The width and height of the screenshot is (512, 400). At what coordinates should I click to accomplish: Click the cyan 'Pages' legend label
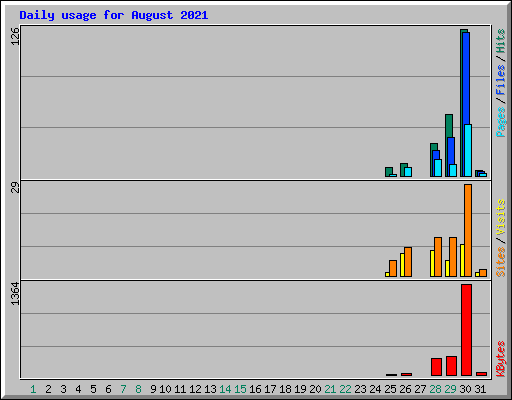501,122
